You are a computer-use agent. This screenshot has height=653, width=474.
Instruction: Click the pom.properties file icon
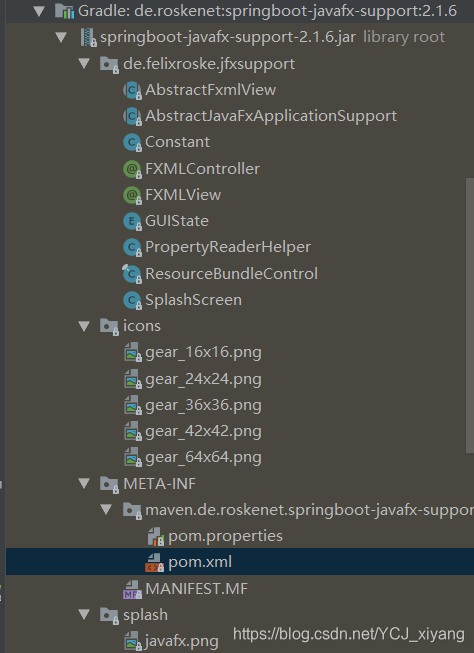point(156,536)
